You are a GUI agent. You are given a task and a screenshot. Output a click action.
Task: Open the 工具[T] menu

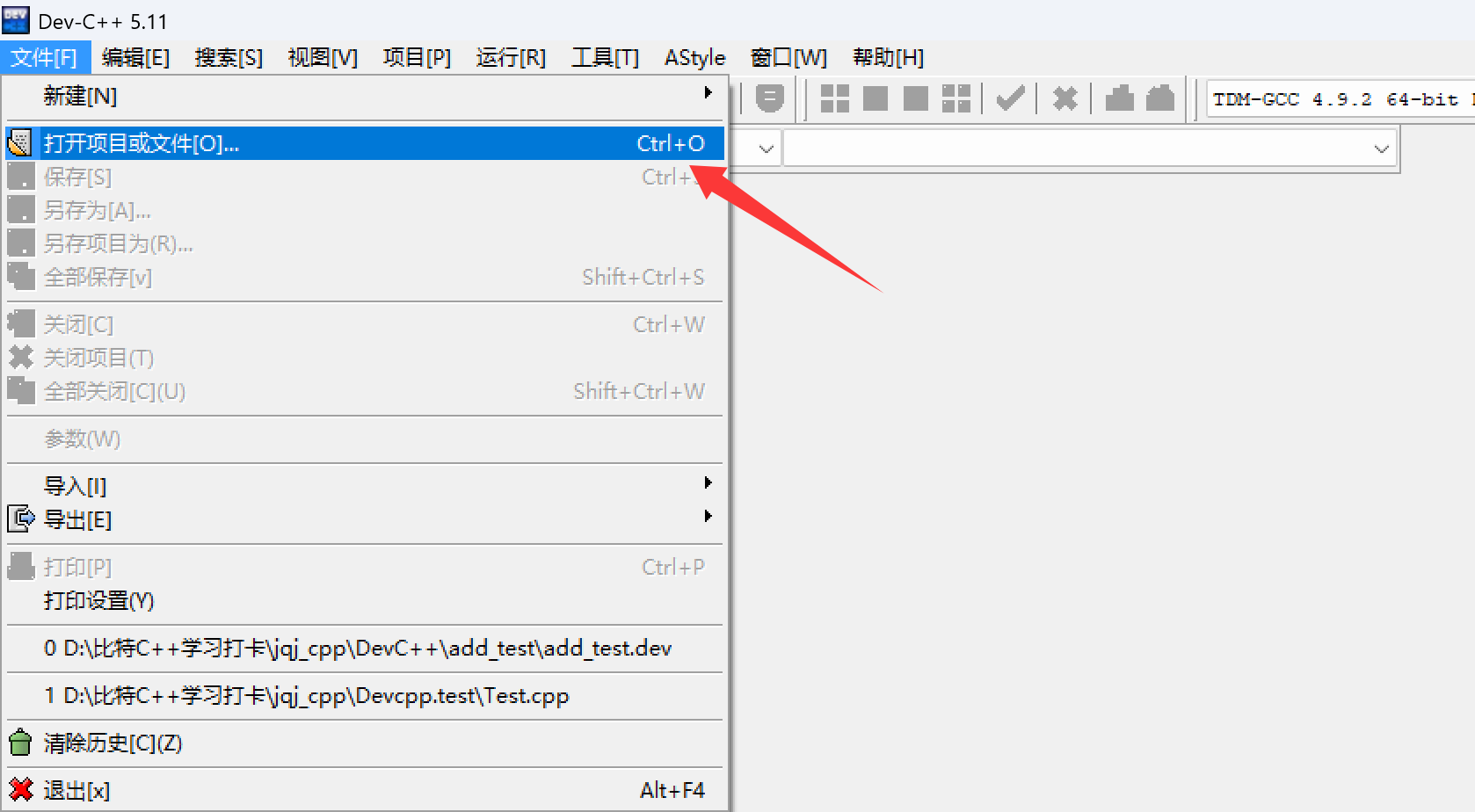[605, 58]
